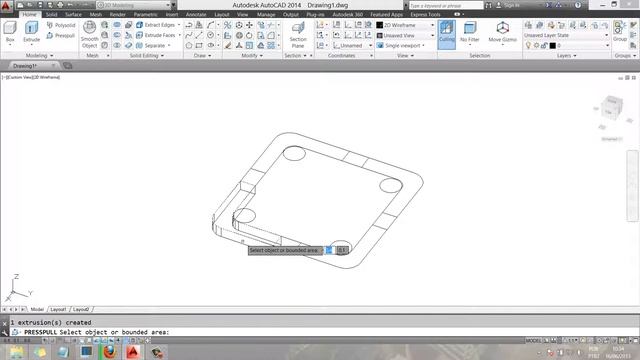Click the Erase tool in Modify panel
This screenshot has width=640, height=360.
pyautogui.click(x=228, y=45)
